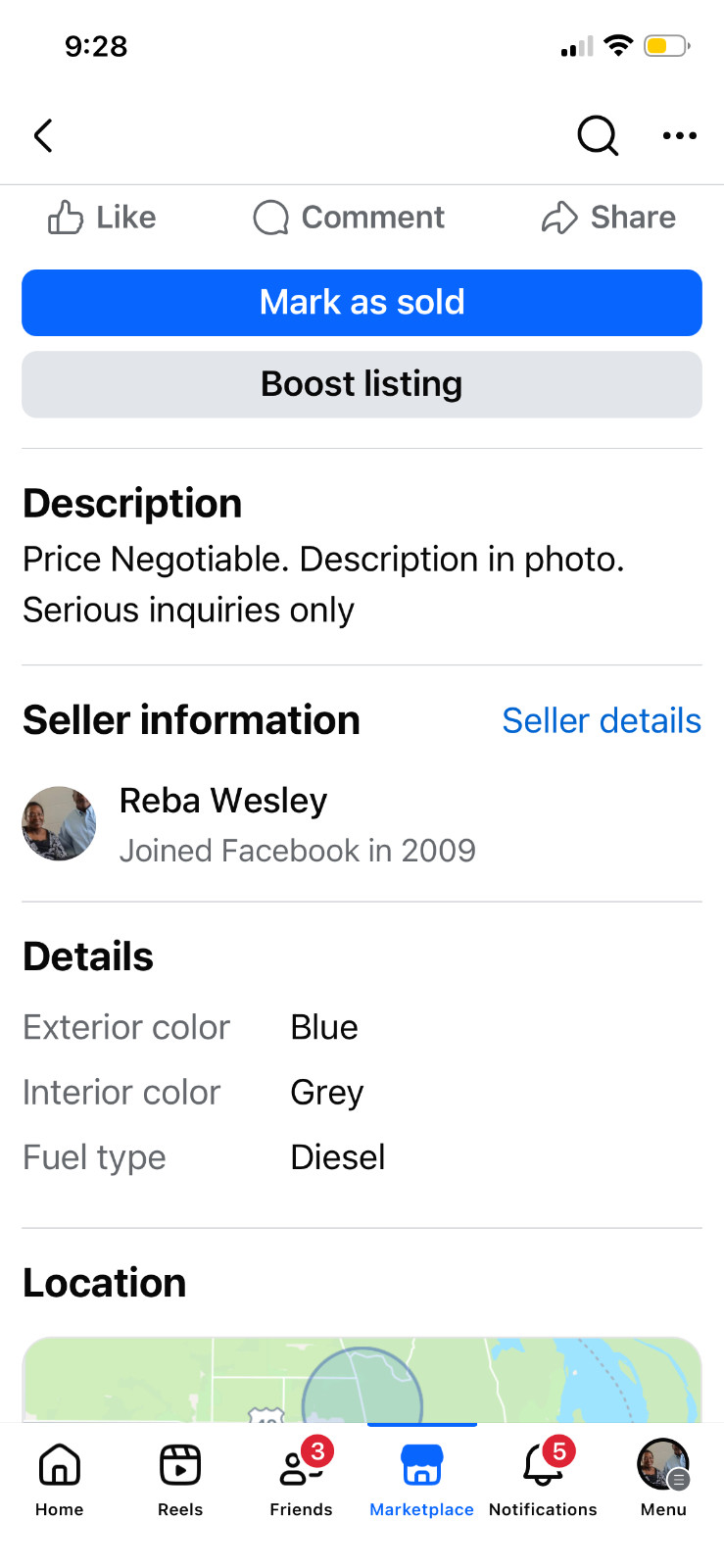
Task: Go to Home tab
Action: point(60,1480)
